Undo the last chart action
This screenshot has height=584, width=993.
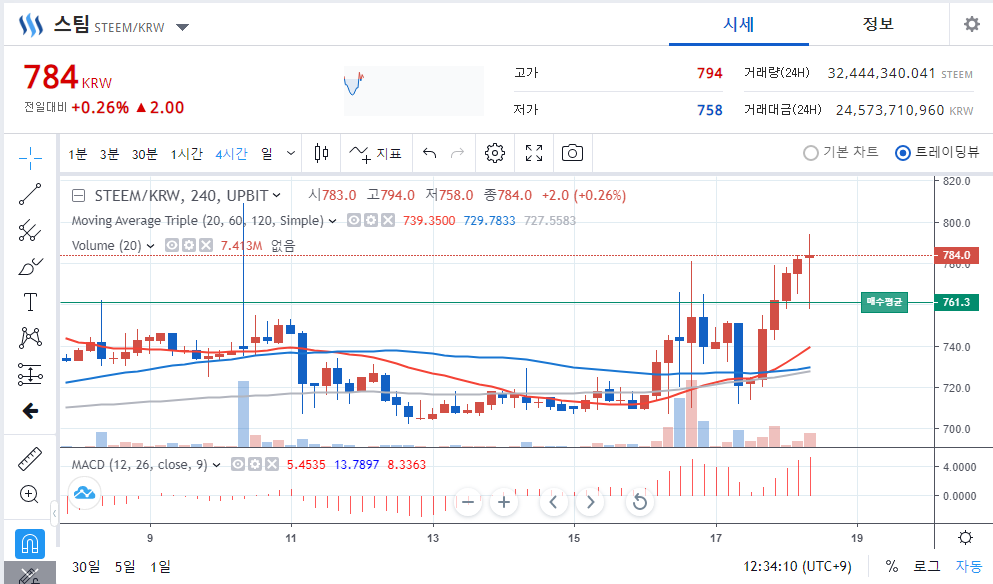[429, 153]
